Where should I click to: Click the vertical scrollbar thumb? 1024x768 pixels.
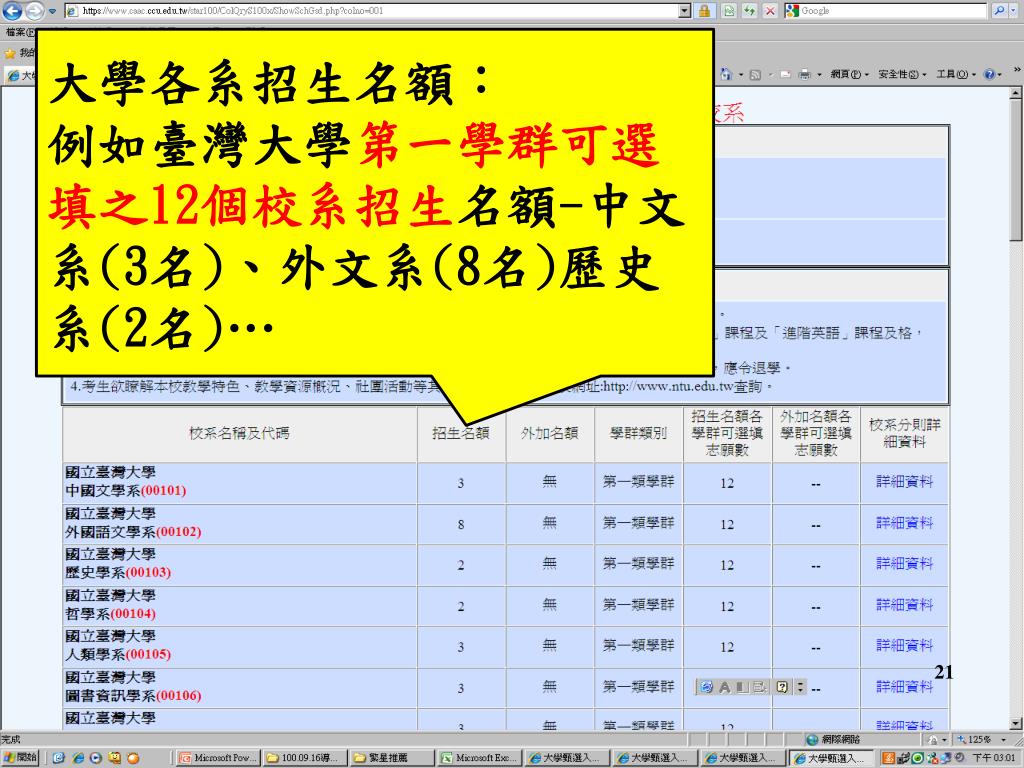(1016, 170)
